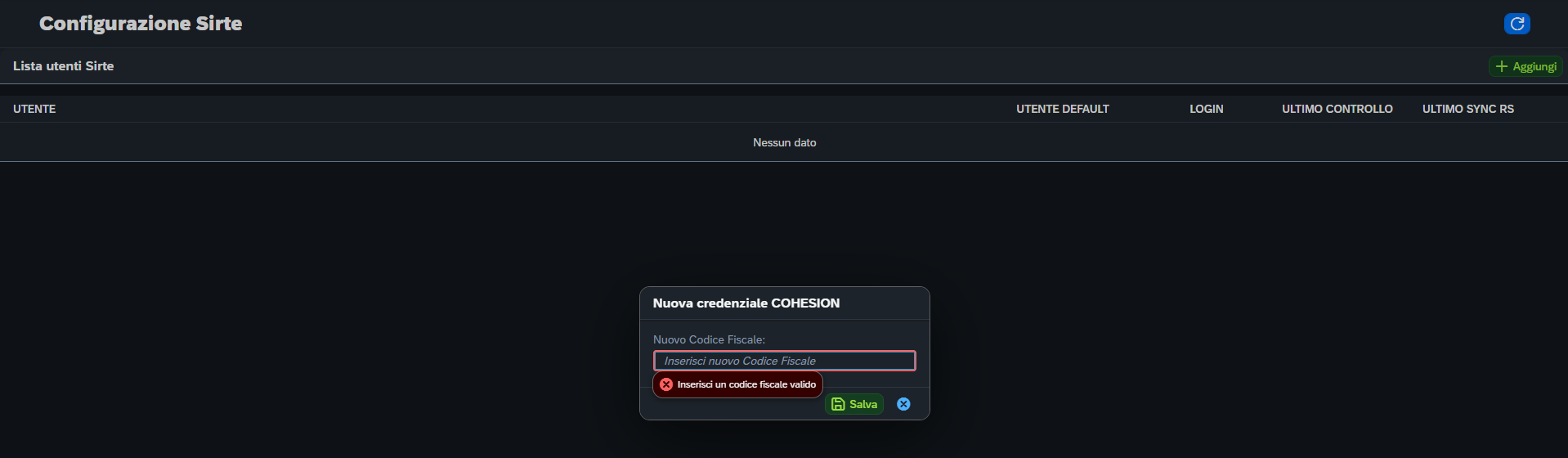Screen dimensions: 1568x458
Task: Click the Salva text label
Action: pos(863,404)
